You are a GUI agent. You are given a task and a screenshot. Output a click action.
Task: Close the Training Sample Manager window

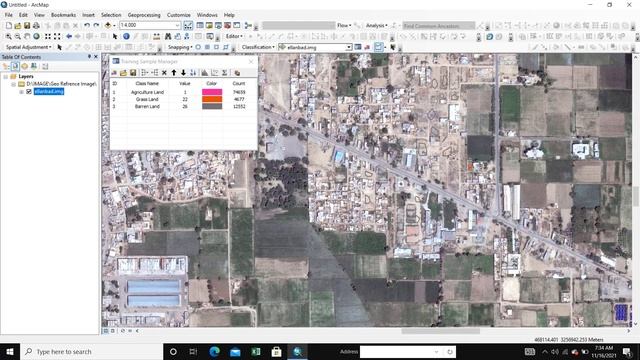click(x=251, y=62)
